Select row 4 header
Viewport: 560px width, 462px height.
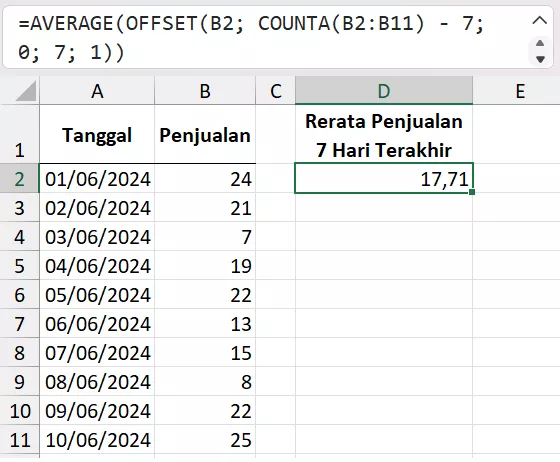point(19,236)
